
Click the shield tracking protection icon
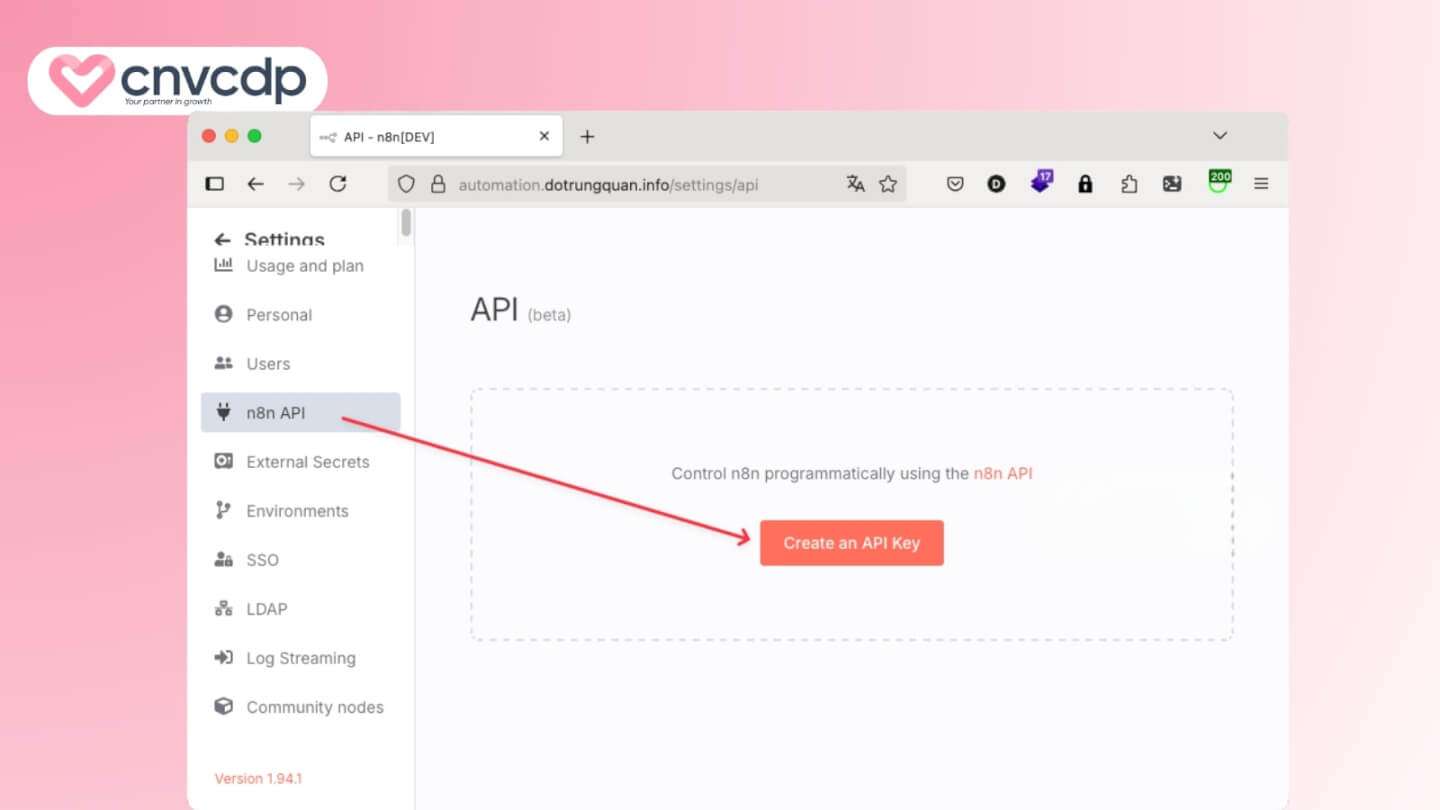[406, 184]
